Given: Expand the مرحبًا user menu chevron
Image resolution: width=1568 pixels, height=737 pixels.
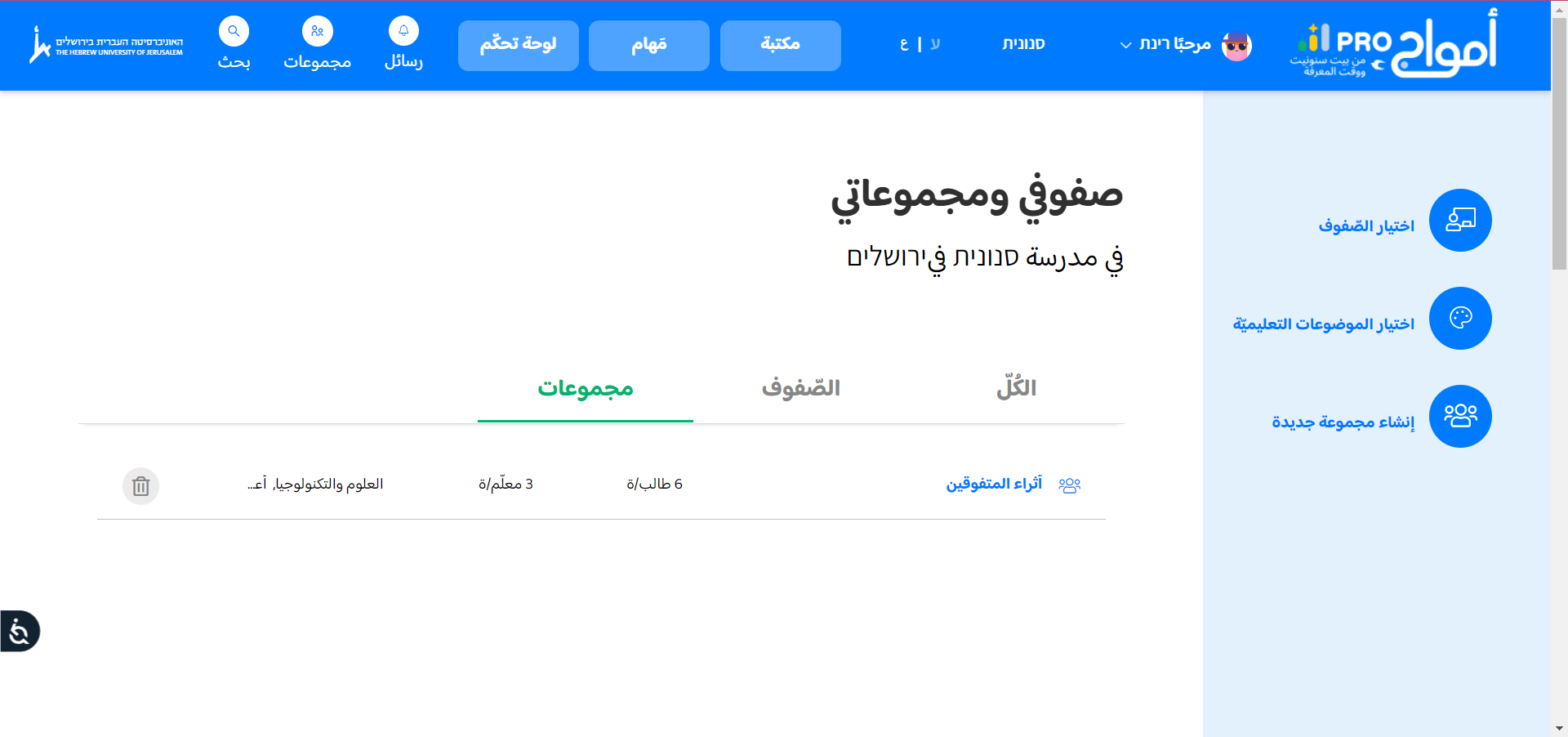Looking at the screenshot, I should tap(1125, 45).
